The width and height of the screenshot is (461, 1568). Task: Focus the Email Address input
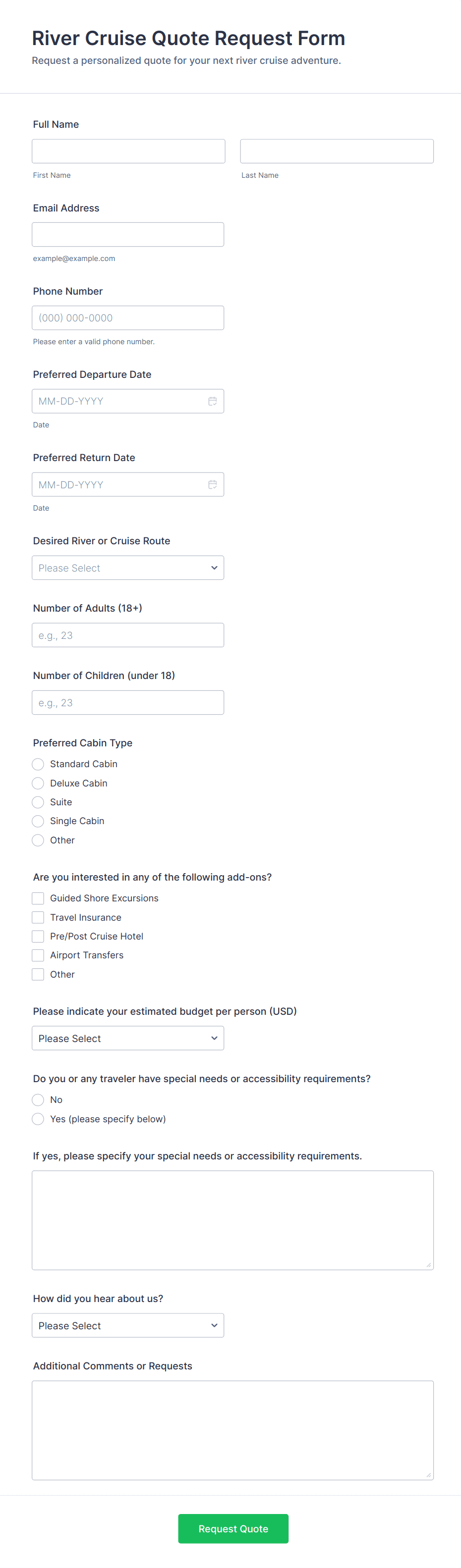[x=128, y=234]
